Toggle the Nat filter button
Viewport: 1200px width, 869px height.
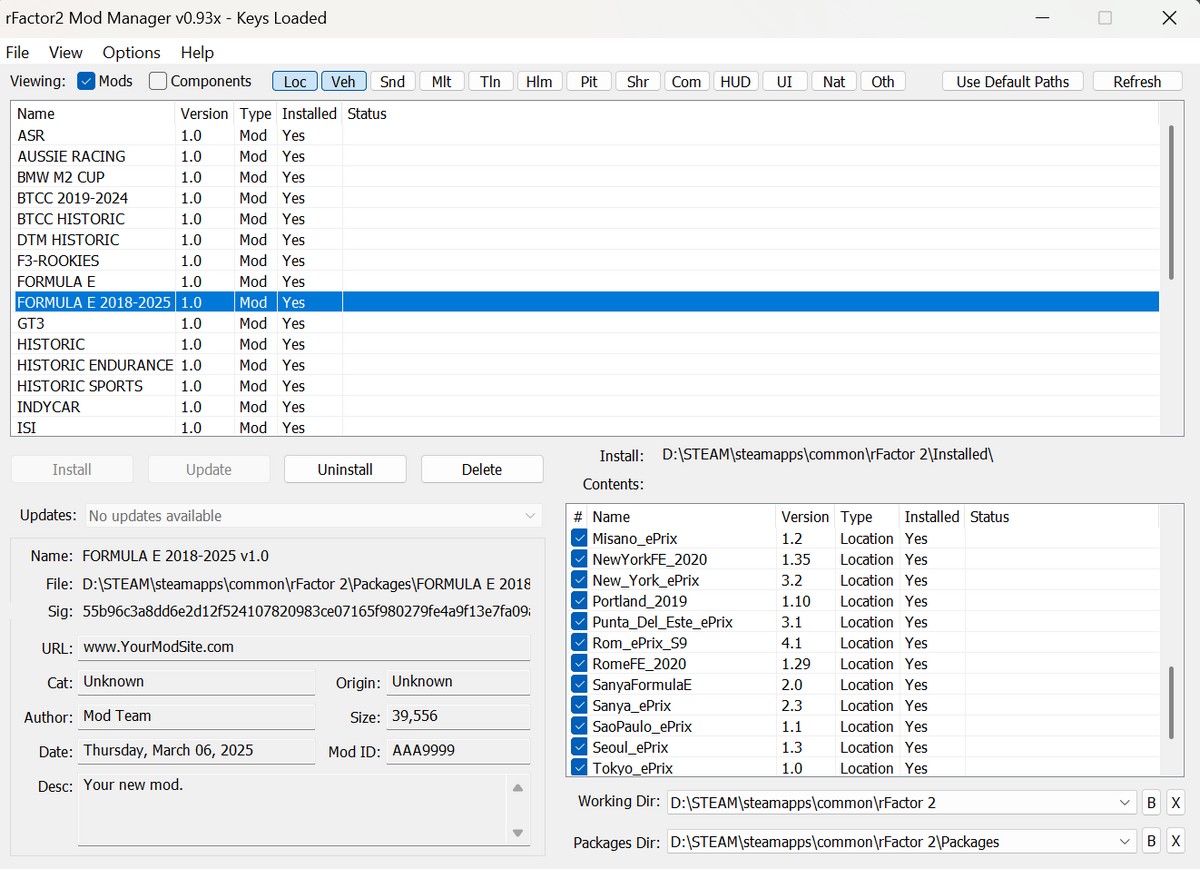834,82
